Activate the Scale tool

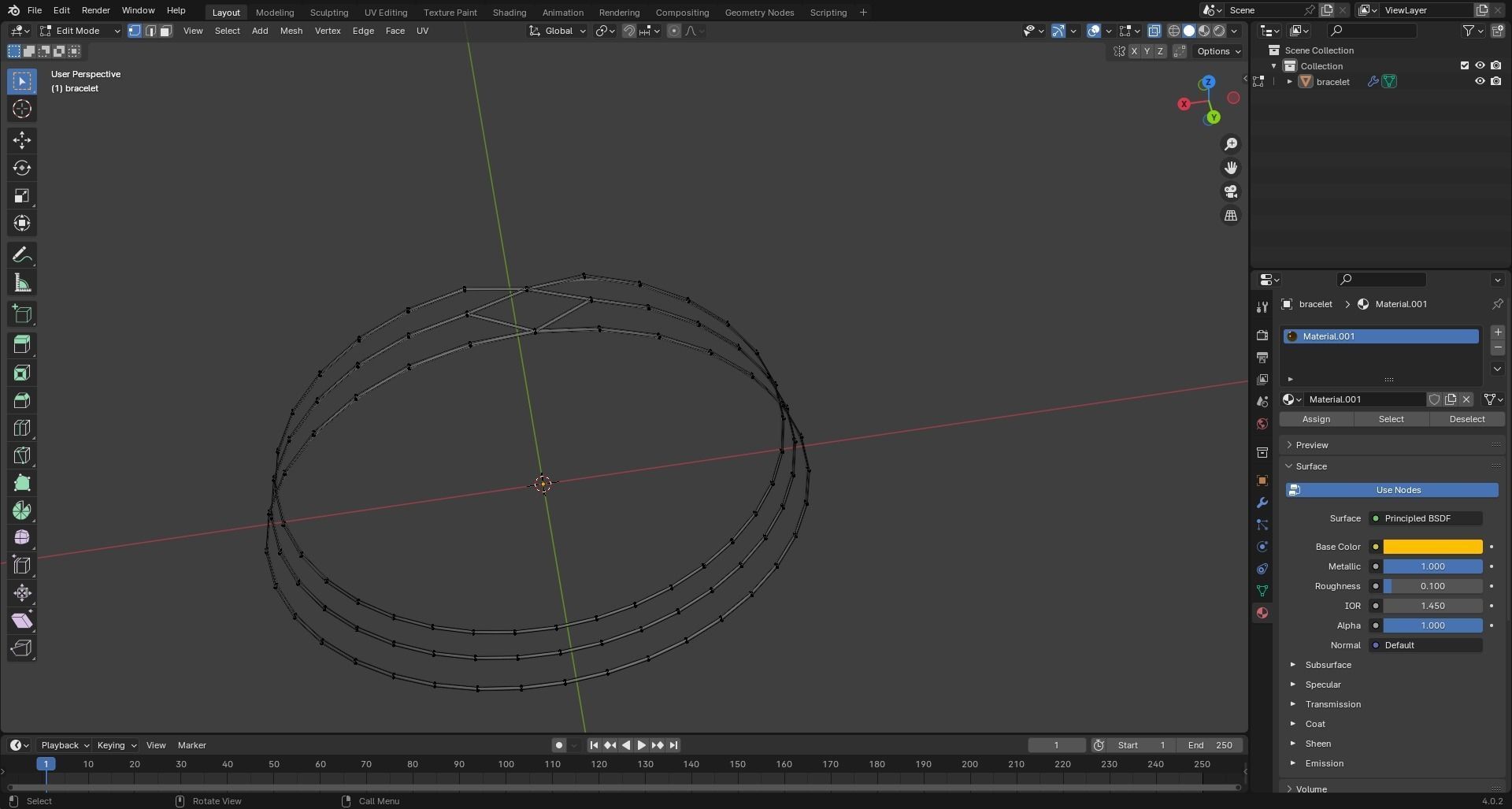tap(21, 195)
